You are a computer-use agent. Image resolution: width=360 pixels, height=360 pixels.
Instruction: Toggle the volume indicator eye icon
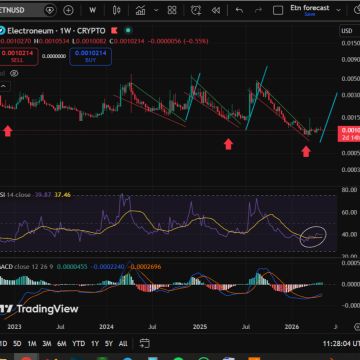tap(14, 73)
